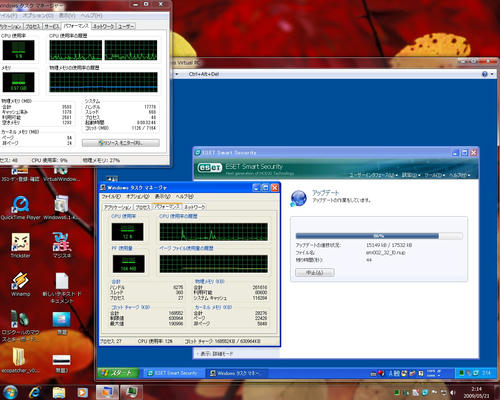
Task: Expand dropdown arrow beside Virtual PC help
Action: pyautogui.click(x=492, y=74)
